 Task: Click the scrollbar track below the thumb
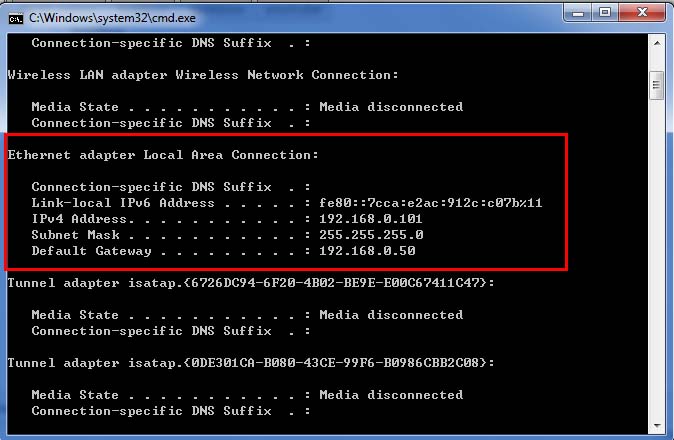coord(656,250)
